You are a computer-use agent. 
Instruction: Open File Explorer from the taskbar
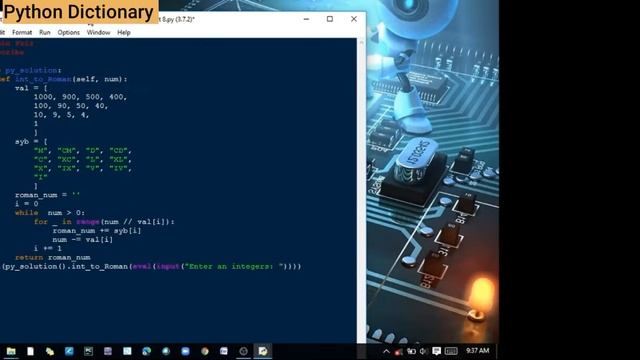[x=11, y=351]
